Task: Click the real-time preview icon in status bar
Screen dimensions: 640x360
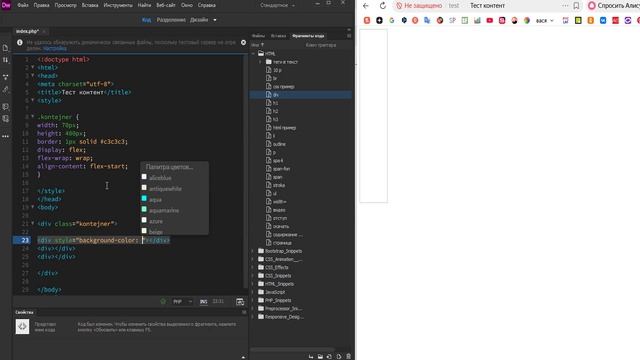Action: coord(240,302)
